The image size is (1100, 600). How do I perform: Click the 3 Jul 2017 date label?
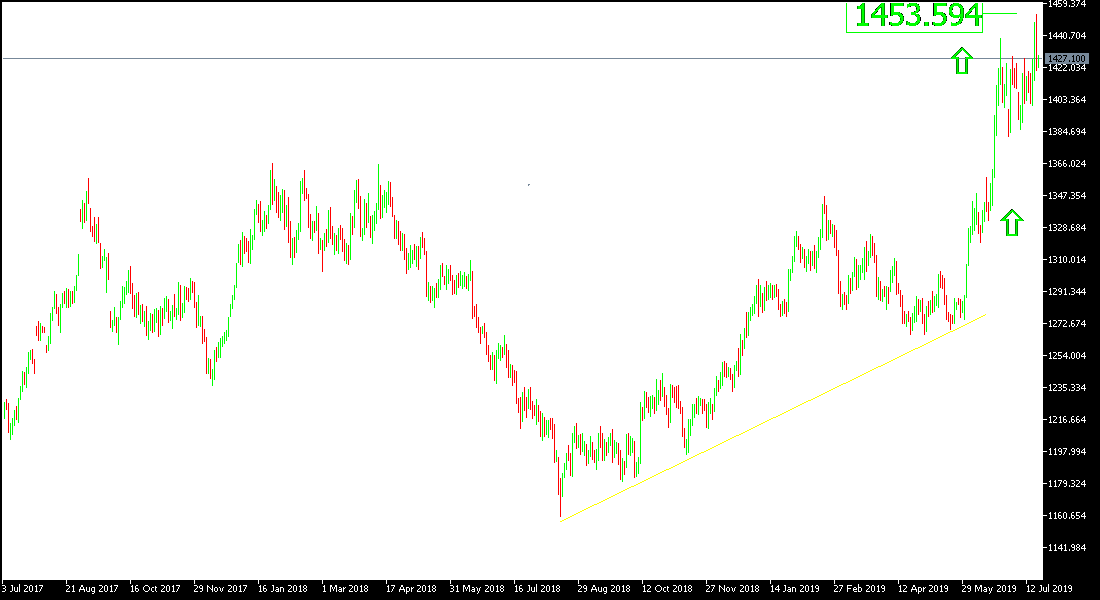click(x=22, y=589)
